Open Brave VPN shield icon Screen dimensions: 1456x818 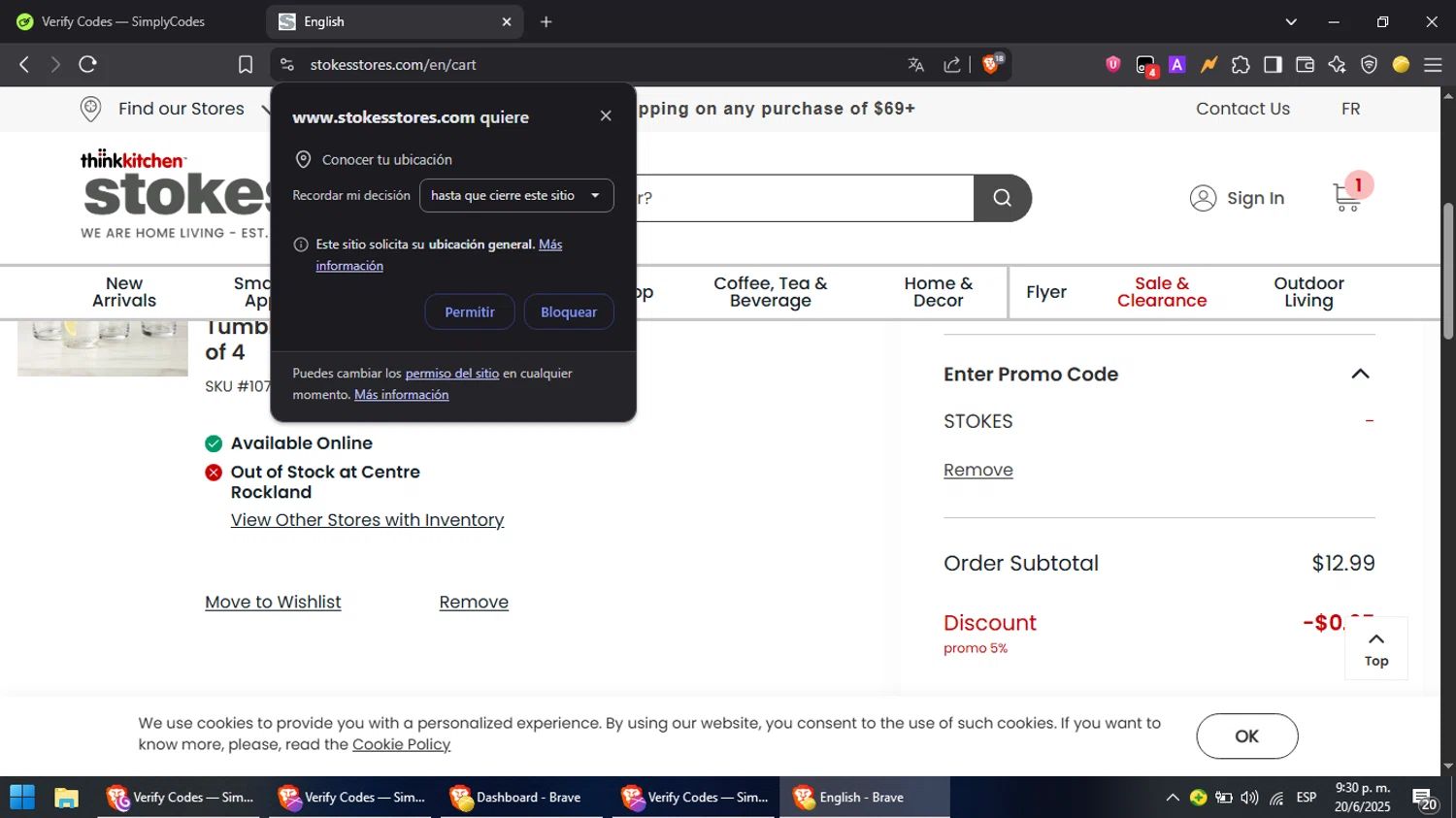[1369, 64]
